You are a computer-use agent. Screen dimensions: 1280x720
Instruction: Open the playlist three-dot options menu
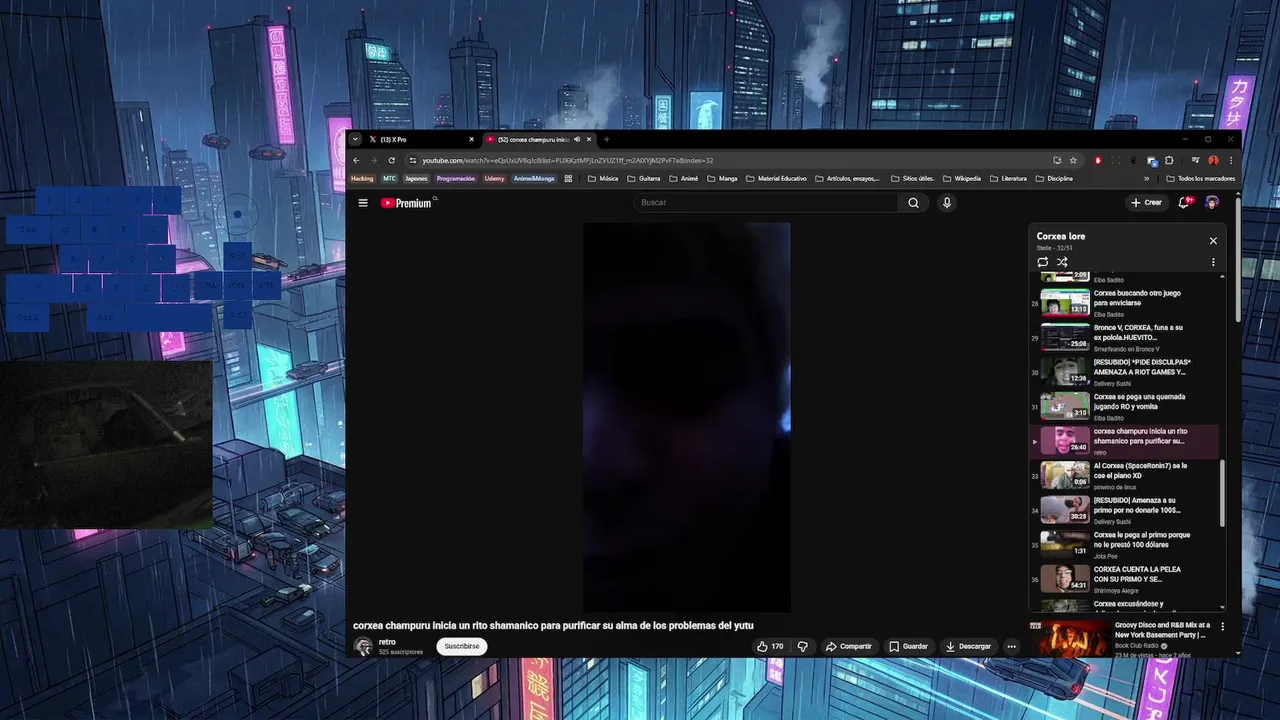pyautogui.click(x=1213, y=262)
